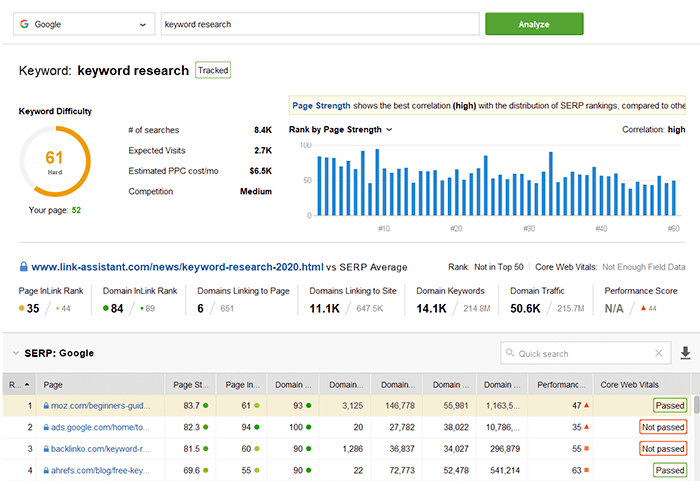
Task: Click the lock icon in the ahrefs.com row
Action: [x=46, y=470]
